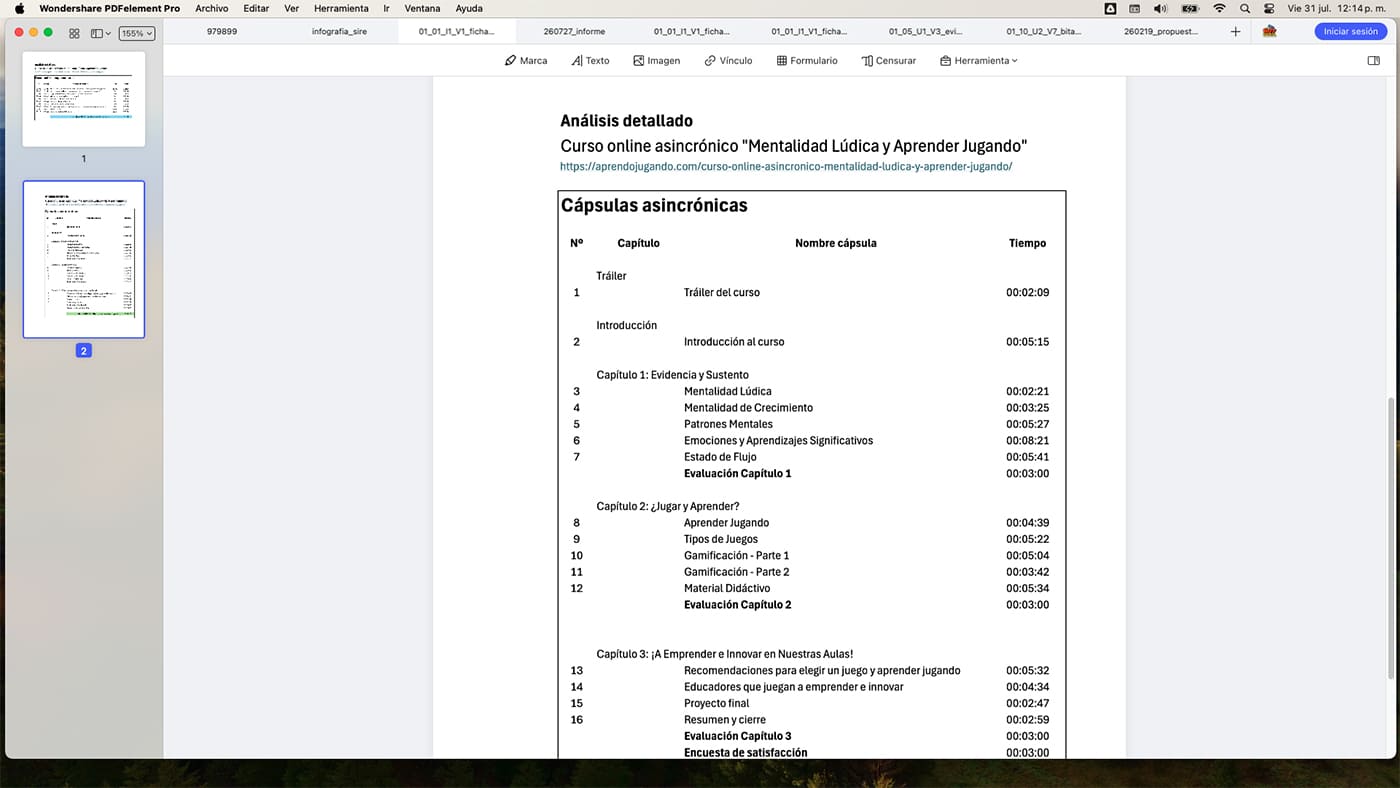Add a new tab with plus icon

pyautogui.click(x=1235, y=32)
